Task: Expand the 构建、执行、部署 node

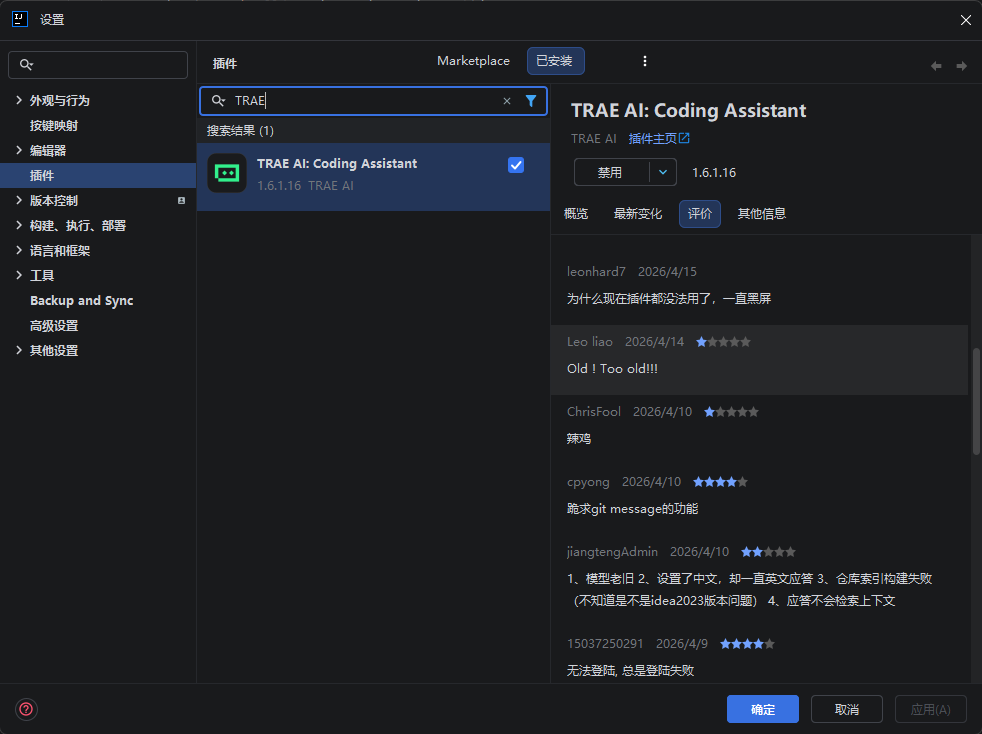Action: 19,225
